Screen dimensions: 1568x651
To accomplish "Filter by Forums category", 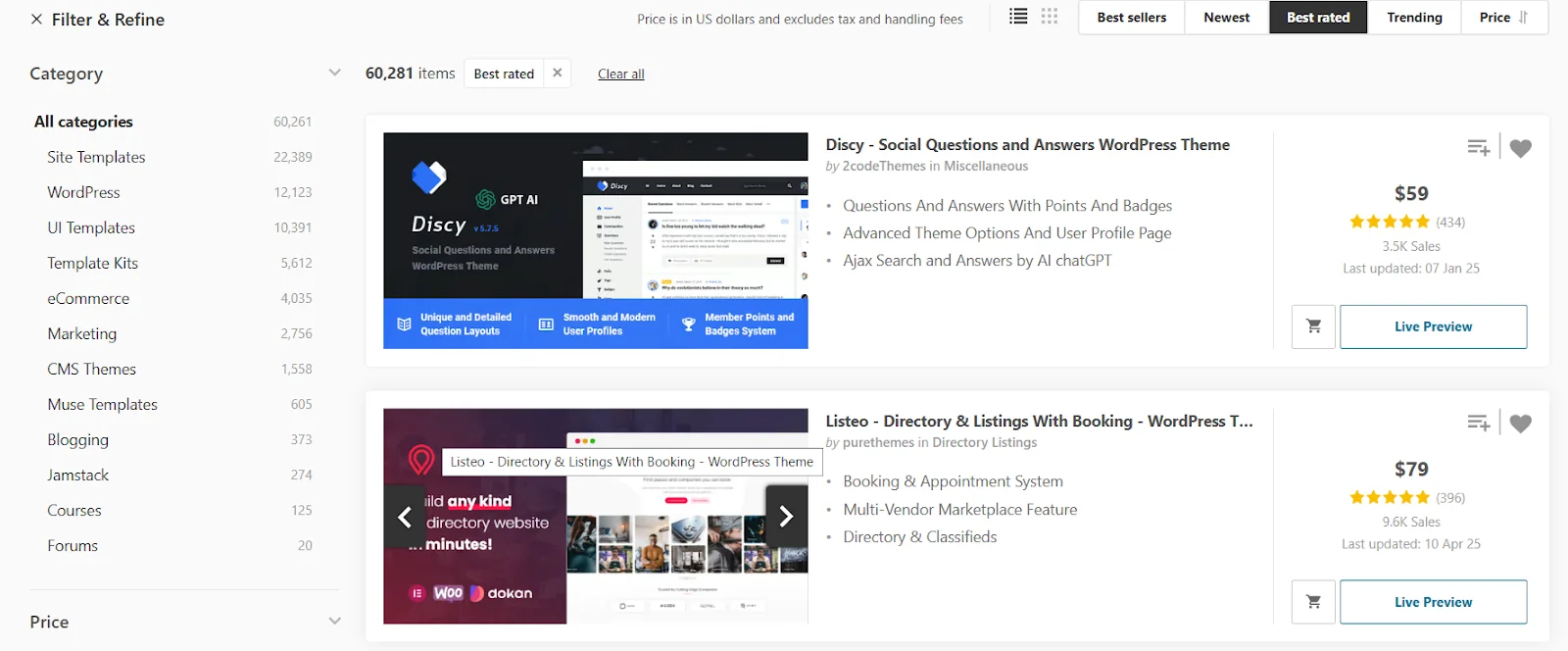I will pyautogui.click(x=73, y=545).
